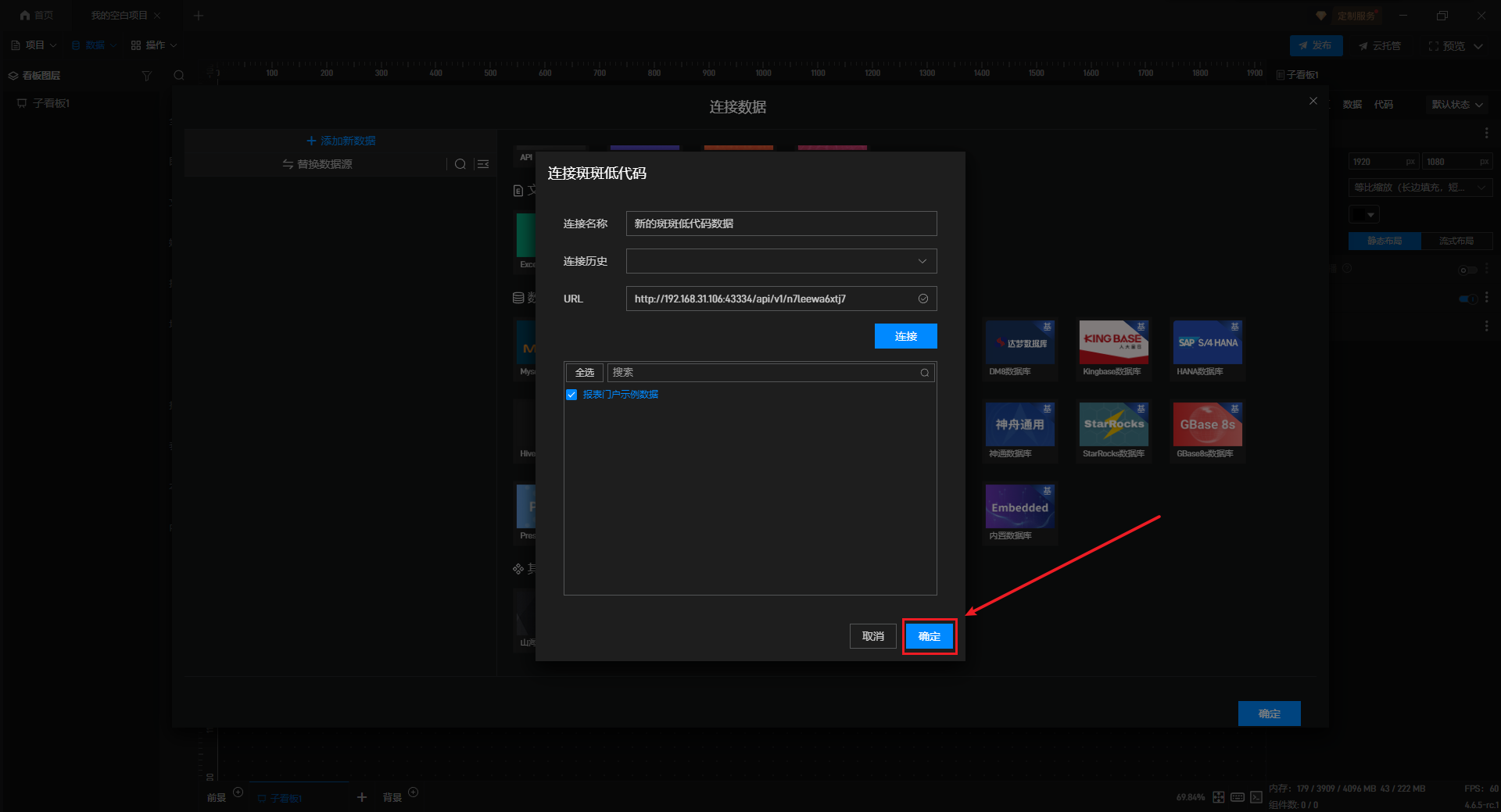Select the Embedded 内置数据库 icon
Screen dimensions: 1501x812
[1019, 506]
